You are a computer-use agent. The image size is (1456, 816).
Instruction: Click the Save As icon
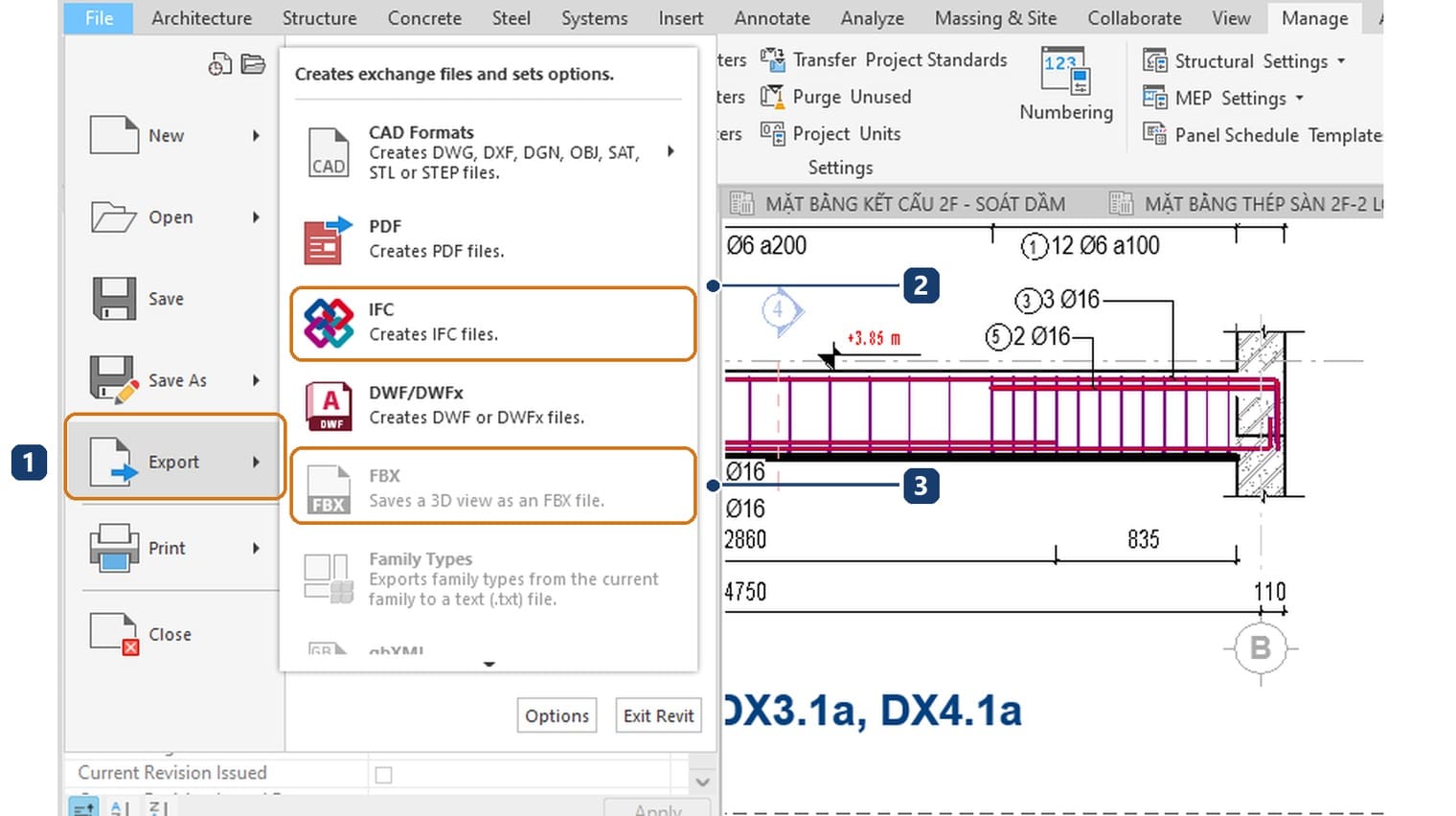[114, 380]
